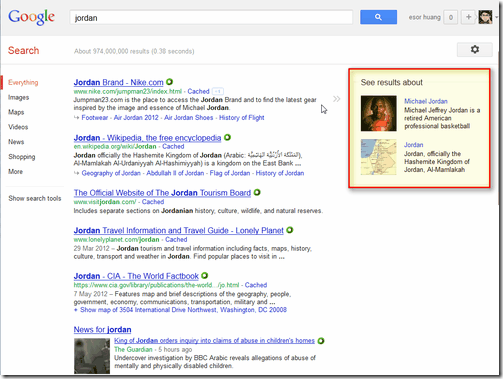Image resolution: width=503 pixels, height=379 pixels.
Task: Switch to Images results
Action: (x=19, y=97)
